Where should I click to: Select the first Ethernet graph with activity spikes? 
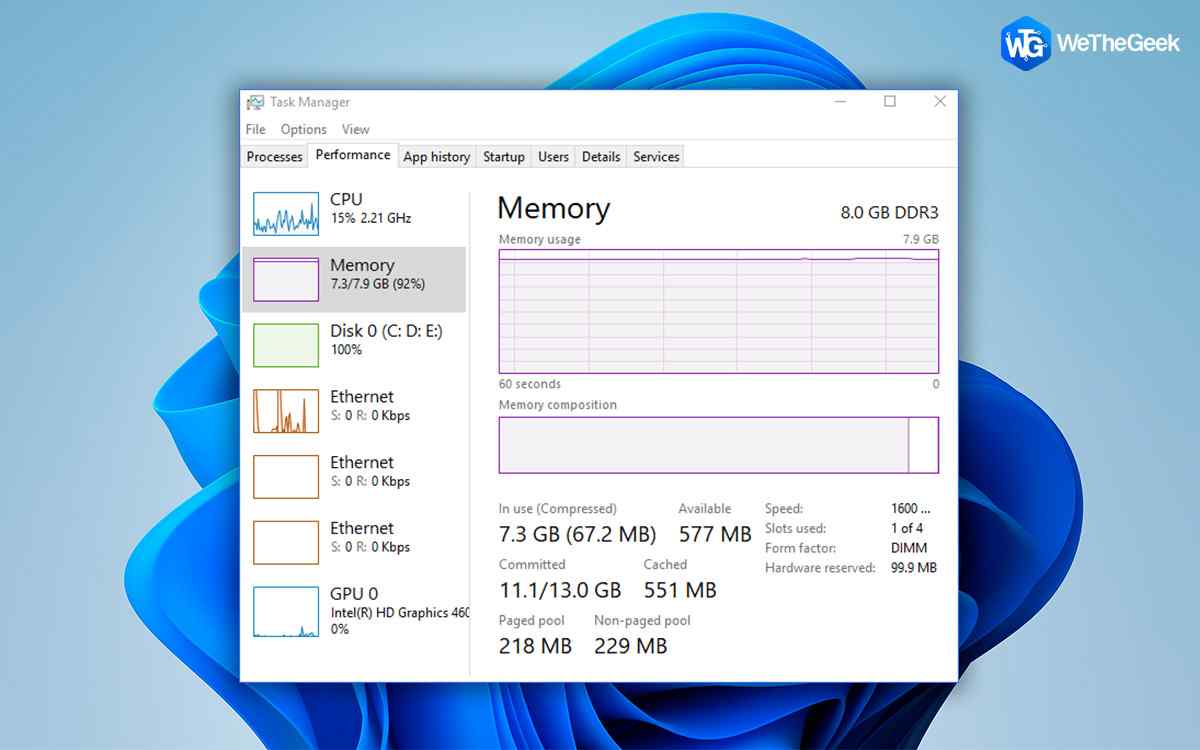[x=286, y=411]
